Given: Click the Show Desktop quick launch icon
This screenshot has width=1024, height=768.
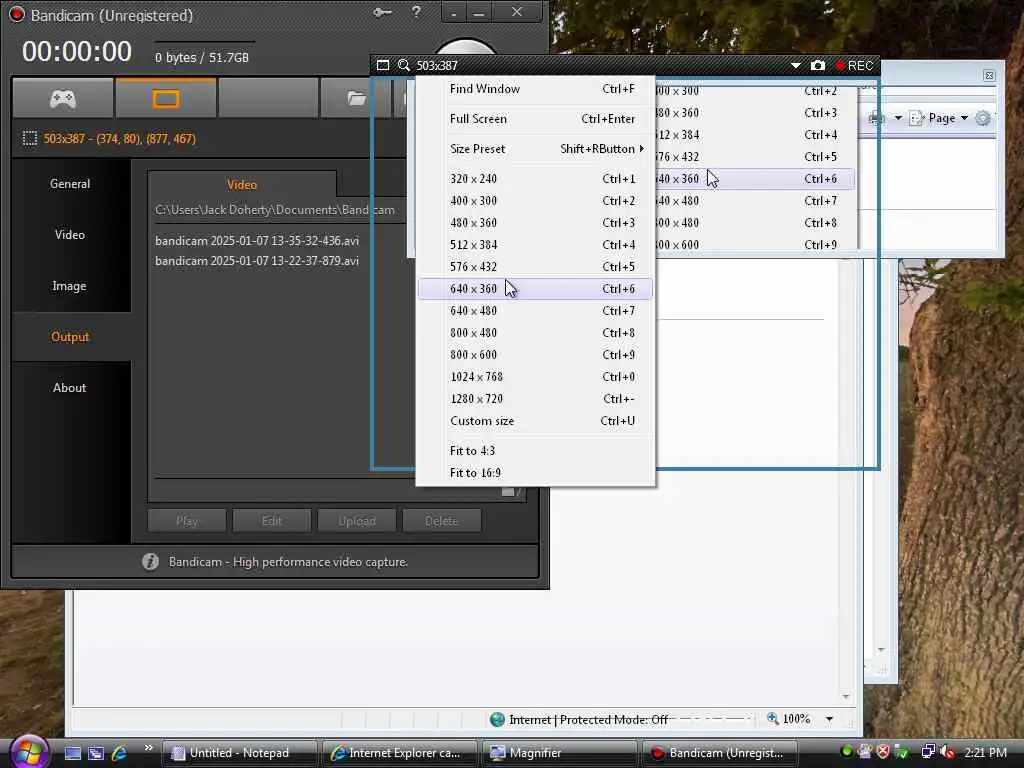Looking at the screenshot, I should (x=73, y=753).
